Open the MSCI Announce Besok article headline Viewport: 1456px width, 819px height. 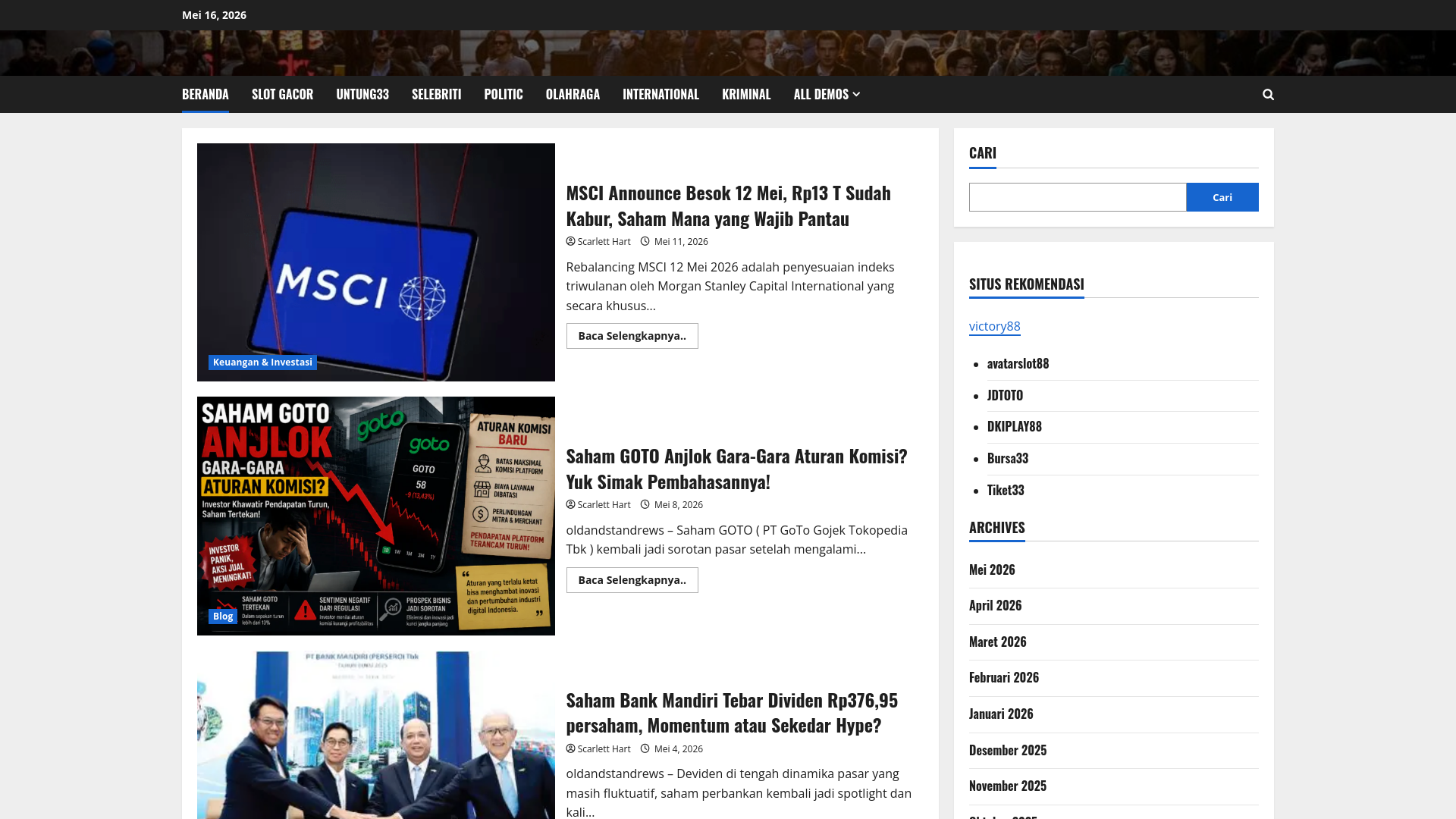(x=728, y=206)
